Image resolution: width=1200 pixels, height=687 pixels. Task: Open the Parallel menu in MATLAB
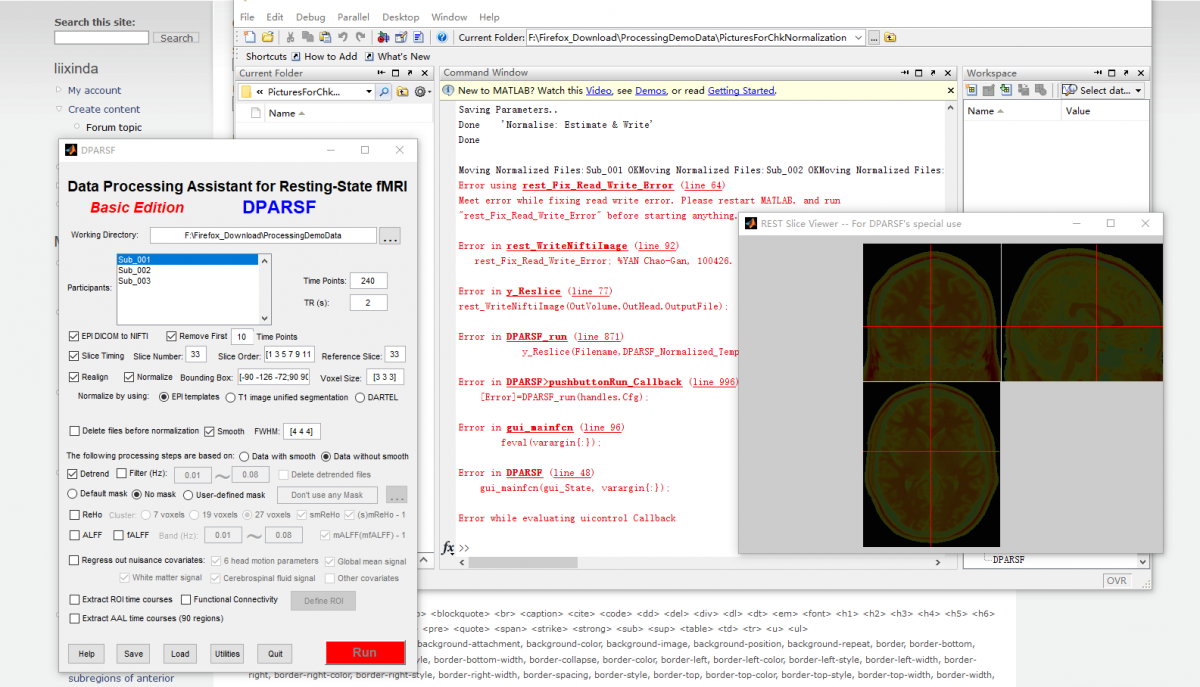pyautogui.click(x=354, y=17)
